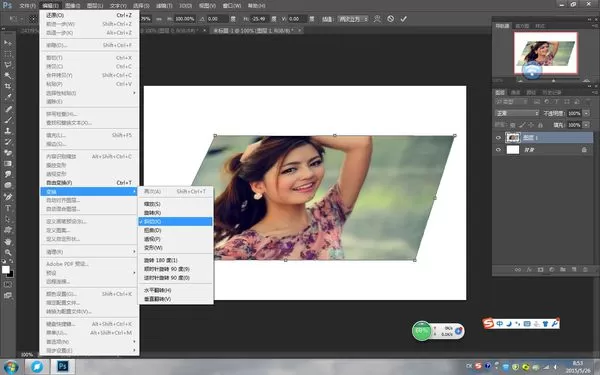The height and width of the screenshot is (375, 600).
Task: Toggle lock all padlock in Layers panel
Action: (x=540, y=125)
